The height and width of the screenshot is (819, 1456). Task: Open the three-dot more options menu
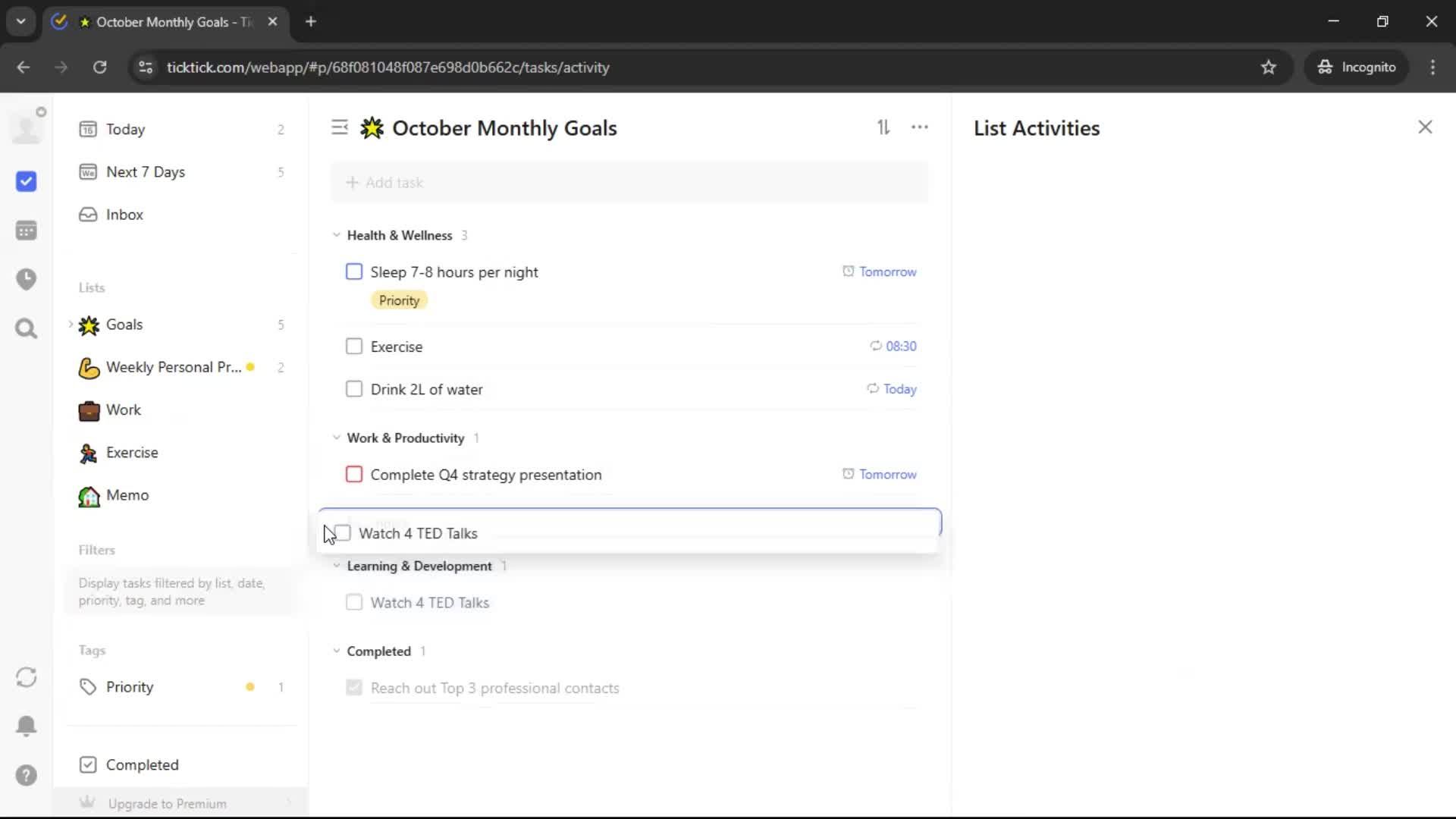point(919,127)
